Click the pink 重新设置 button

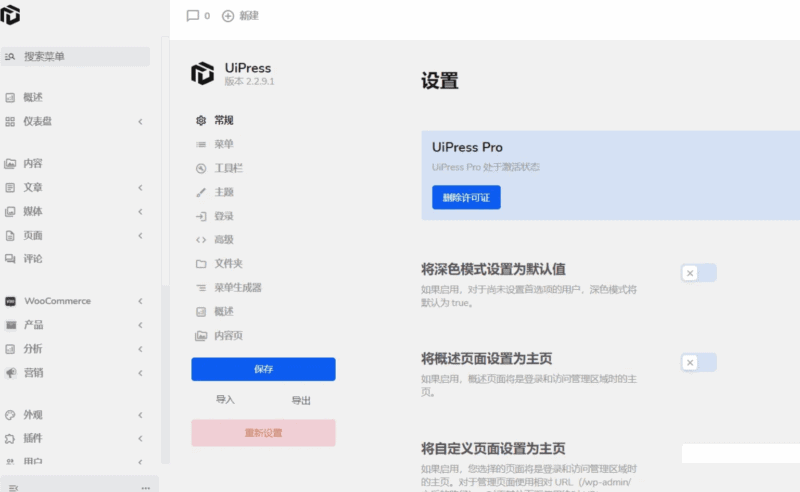coord(263,433)
